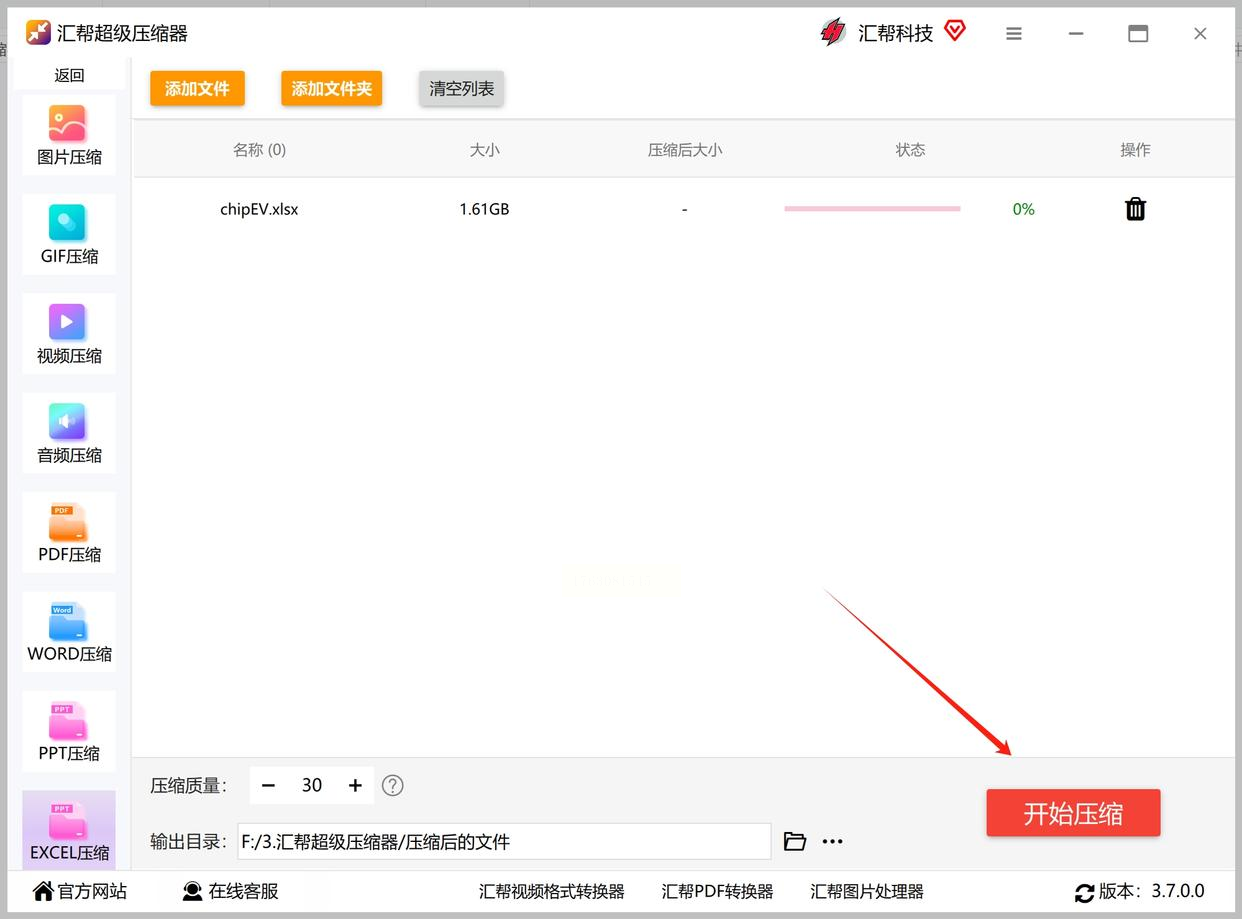Click the 压缩后大小 column header
Viewport: 1242px width, 919px height.
click(684, 150)
